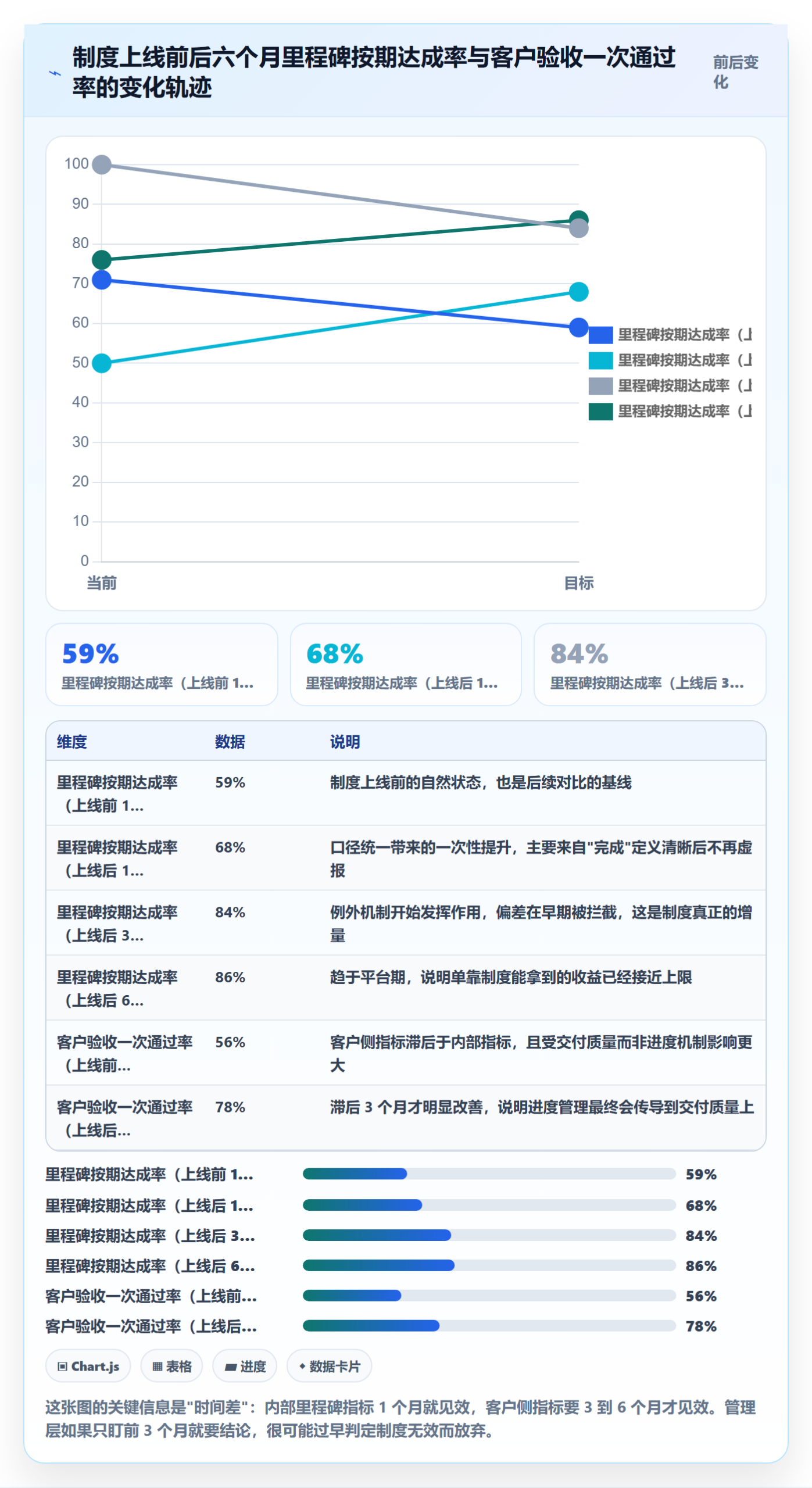Click the description 趋于平台期，说明单靠制度能拿到的收益已经接近上限

tap(511, 978)
